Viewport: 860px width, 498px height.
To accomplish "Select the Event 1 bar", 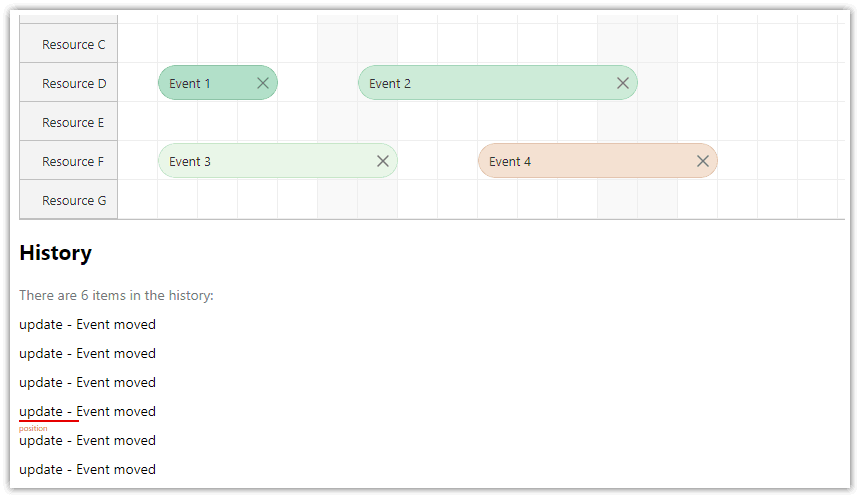I will pyautogui.click(x=218, y=83).
